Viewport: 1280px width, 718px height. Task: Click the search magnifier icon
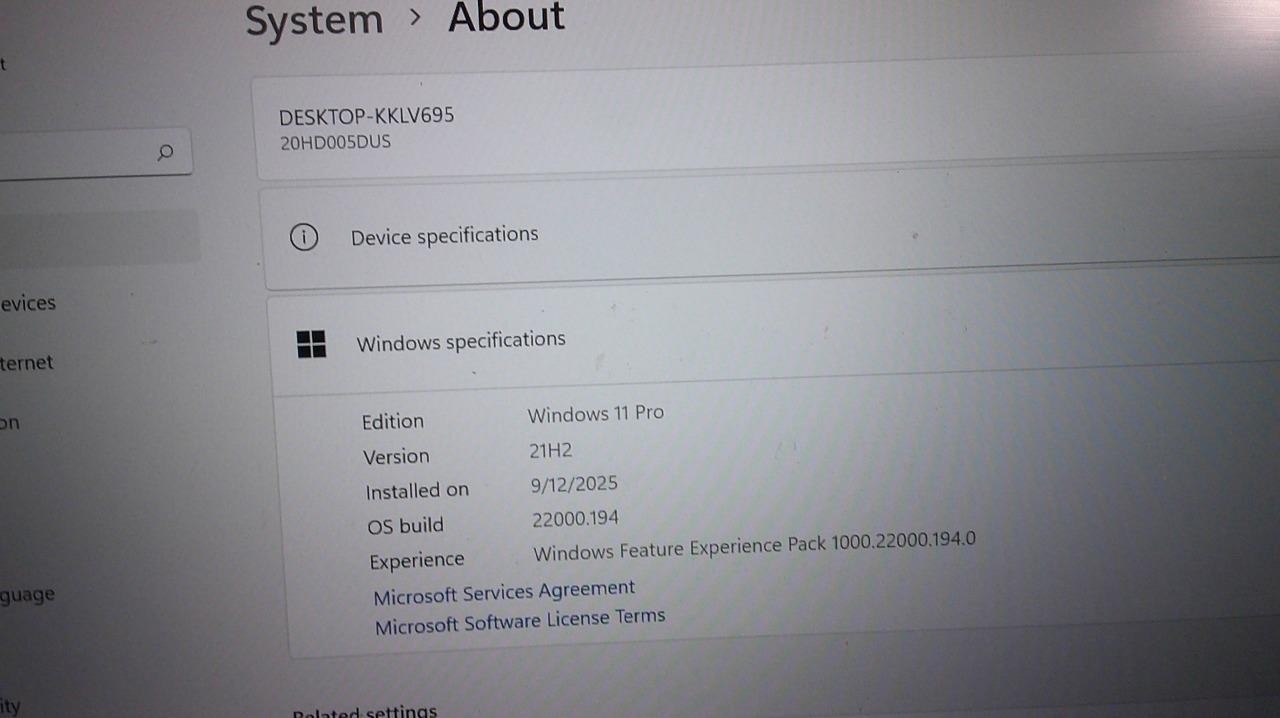[165, 152]
